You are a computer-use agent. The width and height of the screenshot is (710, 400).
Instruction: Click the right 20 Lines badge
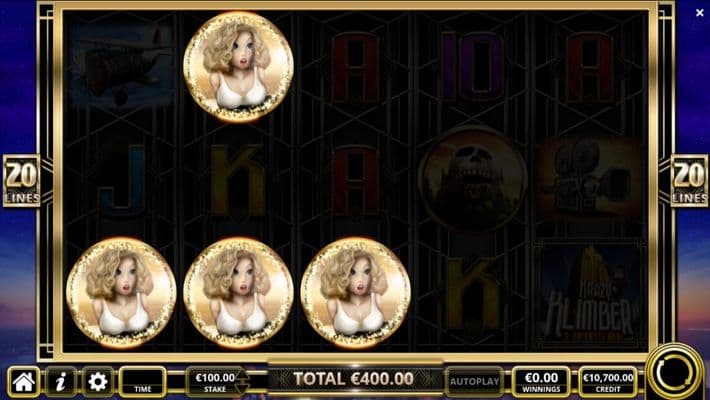(689, 181)
